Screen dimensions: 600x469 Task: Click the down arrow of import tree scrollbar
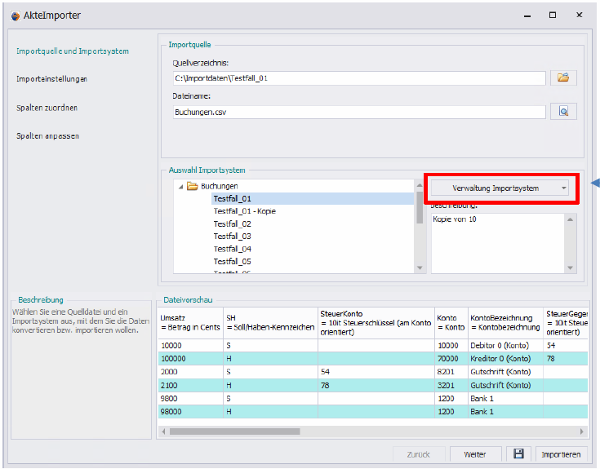pos(420,268)
